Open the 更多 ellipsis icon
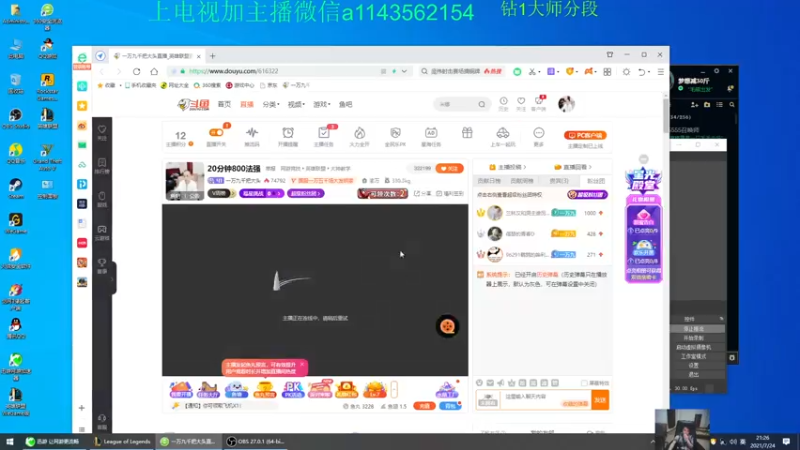800x450 pixels. pos(538,133)
